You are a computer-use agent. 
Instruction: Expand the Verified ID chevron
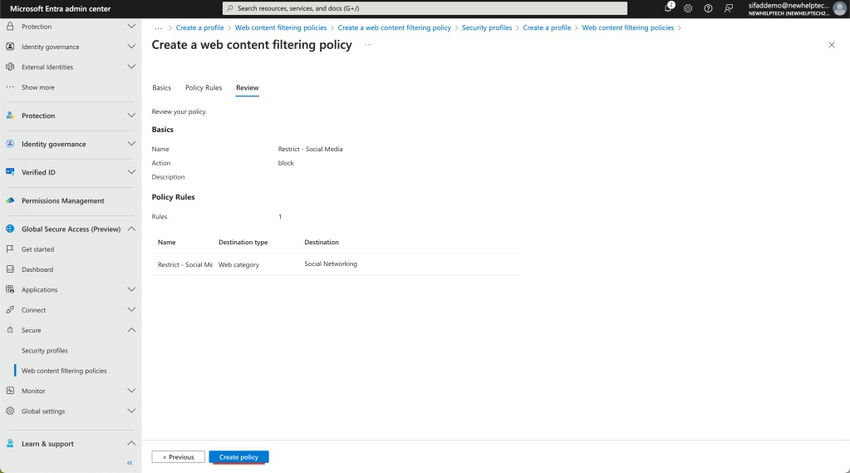(131, 172)
